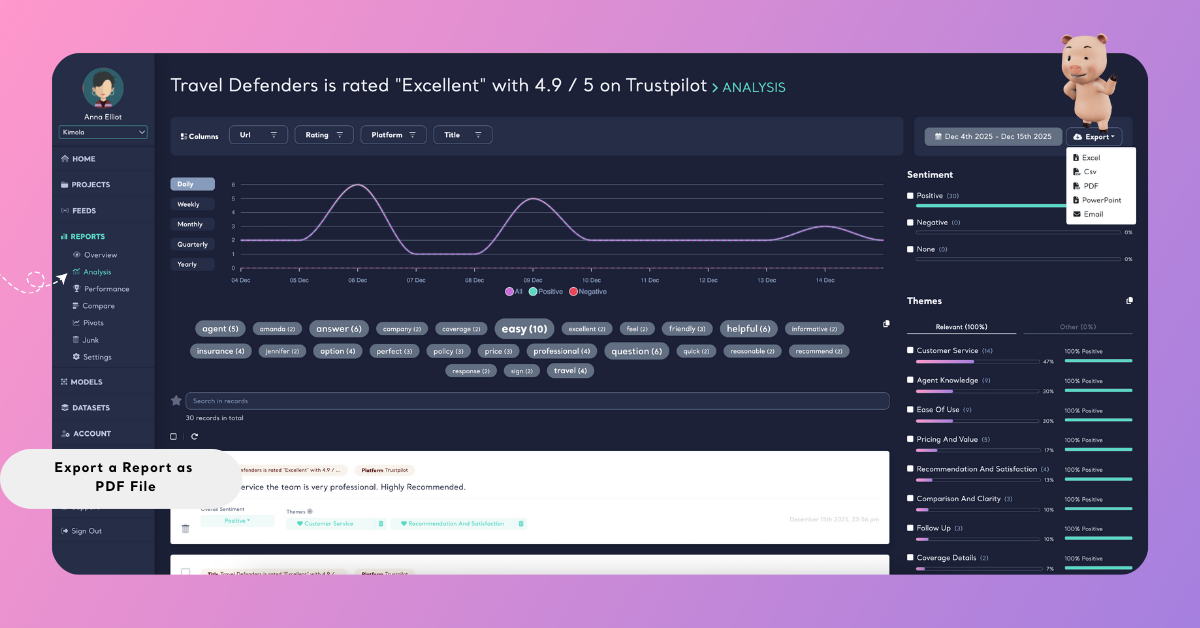
Task: Toggle the All series legend dot
Action: click(509, 291)
